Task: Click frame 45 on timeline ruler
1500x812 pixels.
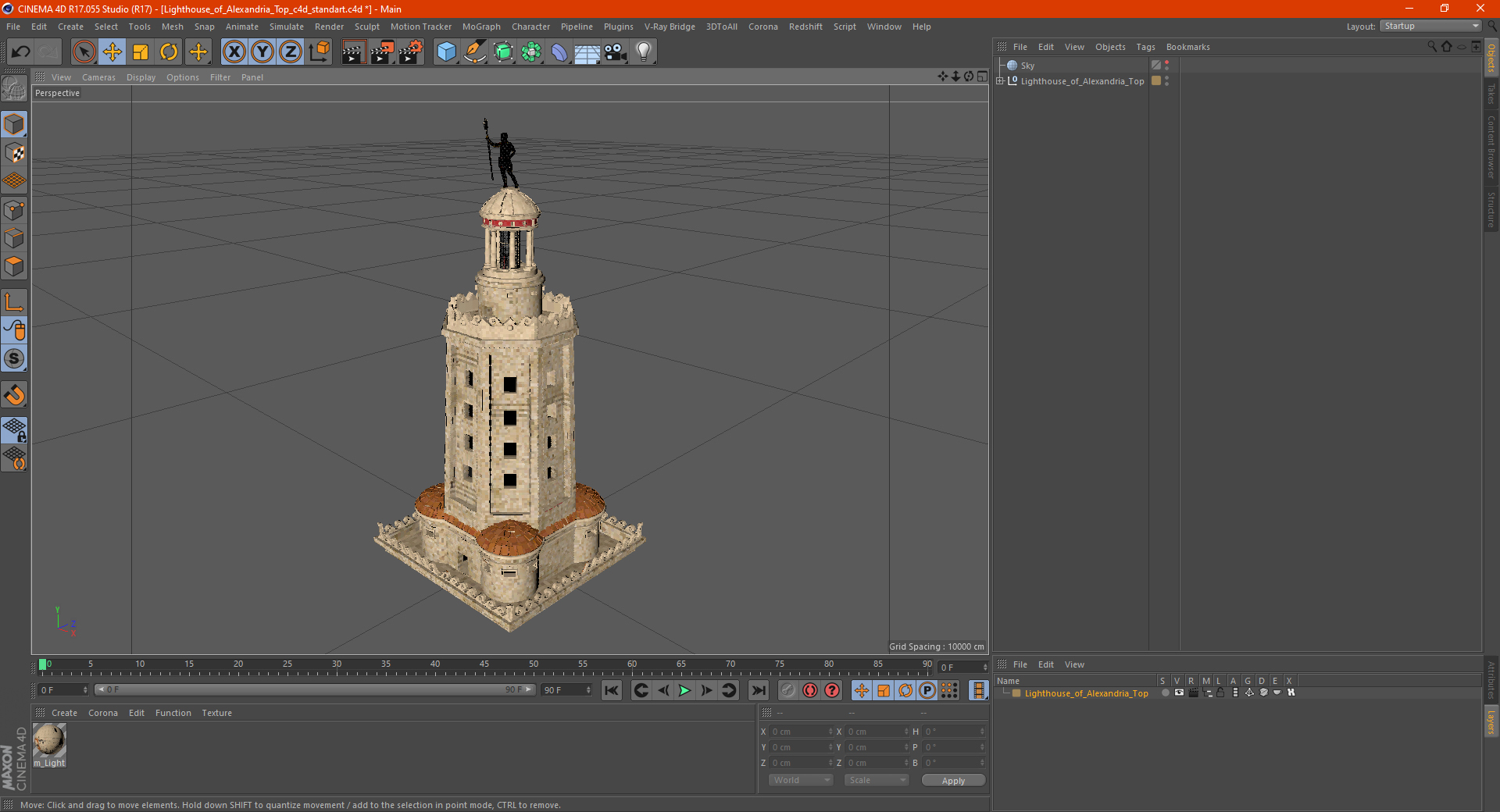Action: pos(484,664)
